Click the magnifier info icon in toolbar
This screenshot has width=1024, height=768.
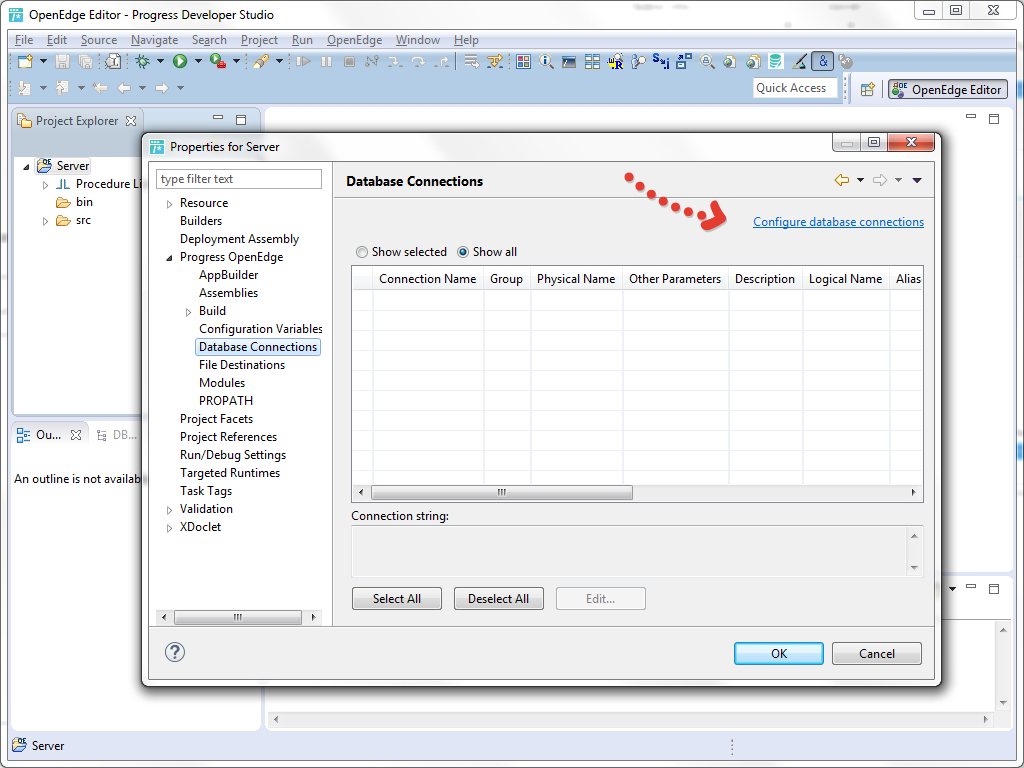546,61
